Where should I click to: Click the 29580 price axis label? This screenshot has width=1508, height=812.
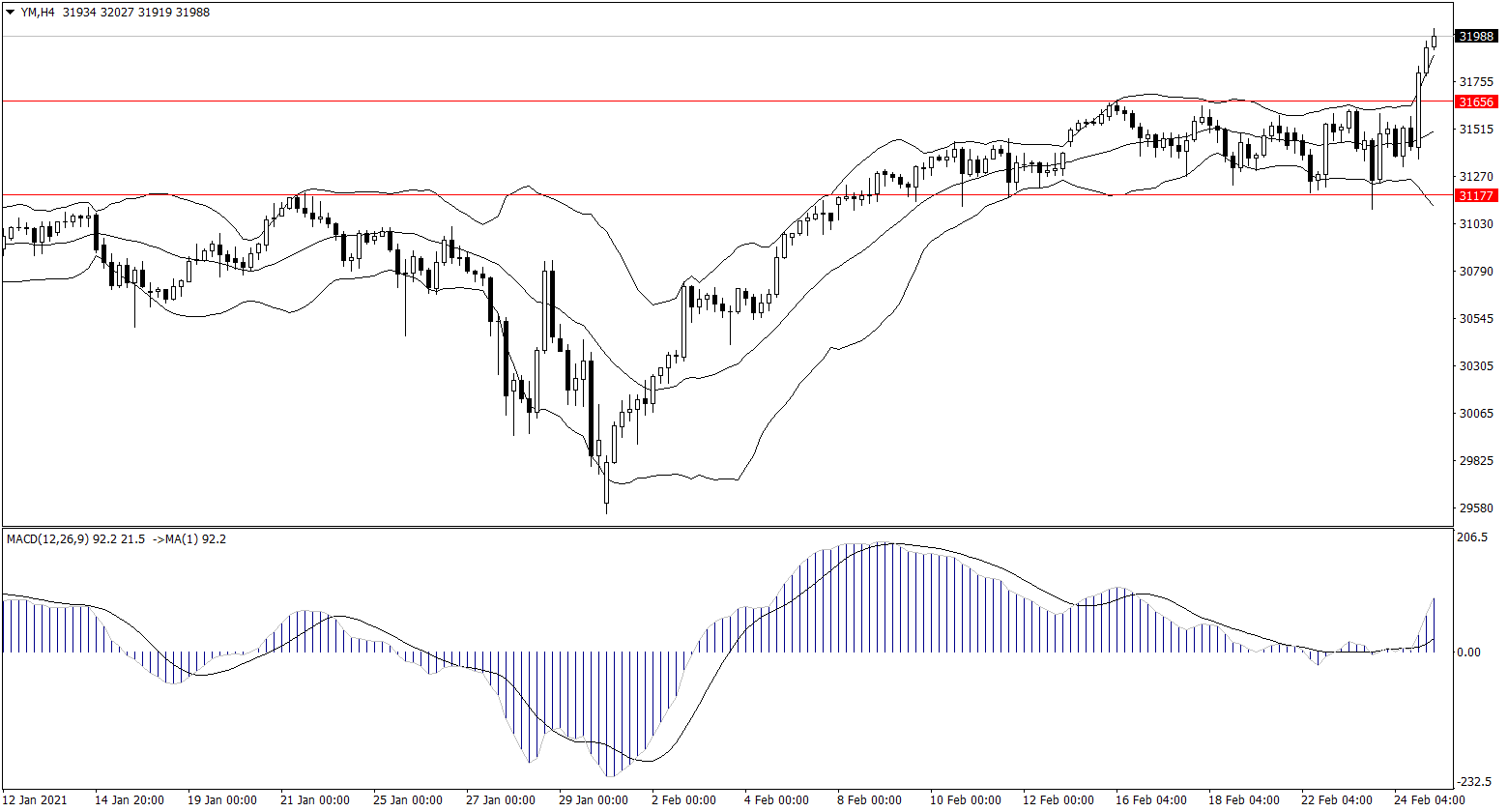(1476, 508)
